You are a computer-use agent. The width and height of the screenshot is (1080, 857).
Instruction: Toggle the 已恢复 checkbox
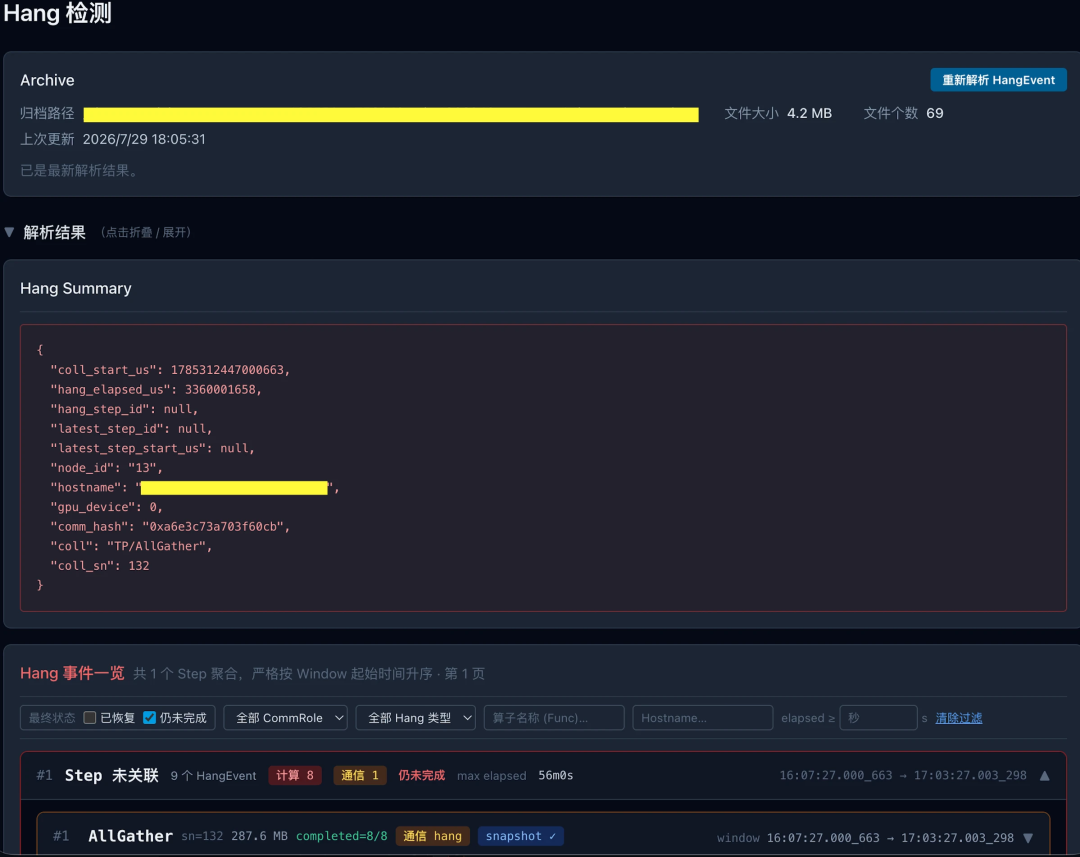click(x=90, y=718)
